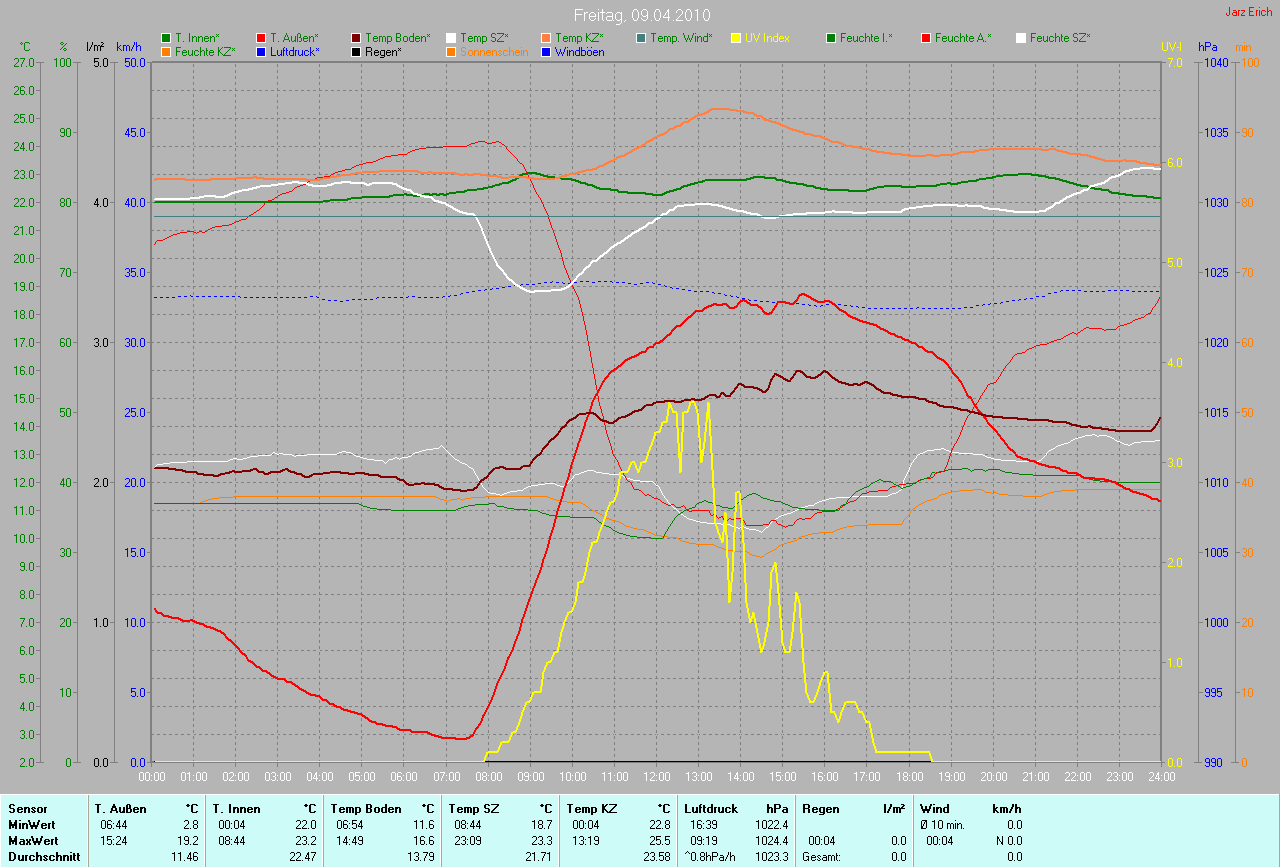Click the Wind table column header
Screen dimensions: 1280x867
(934, 809)
